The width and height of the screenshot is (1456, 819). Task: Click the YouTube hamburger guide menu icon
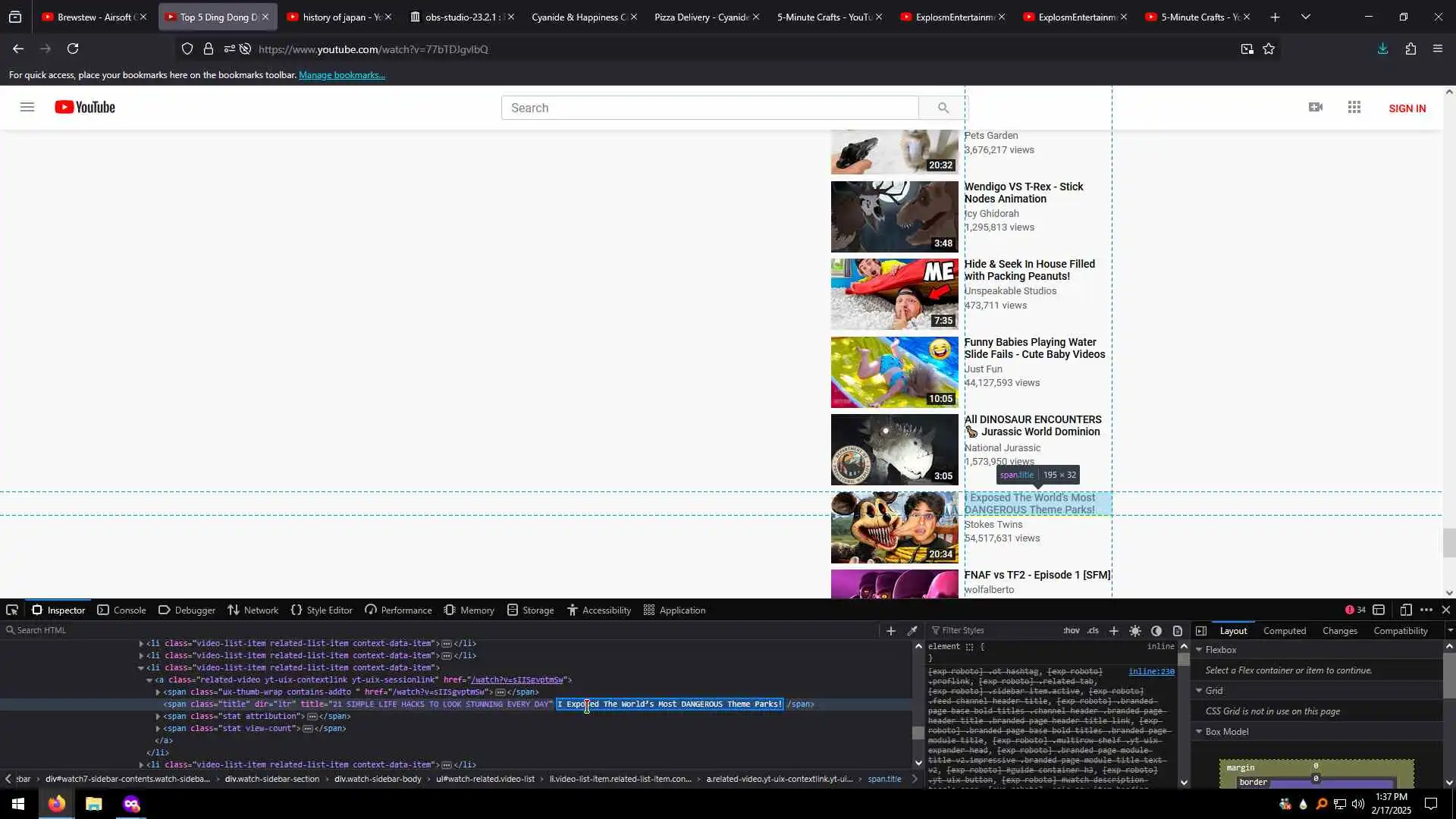27,108
